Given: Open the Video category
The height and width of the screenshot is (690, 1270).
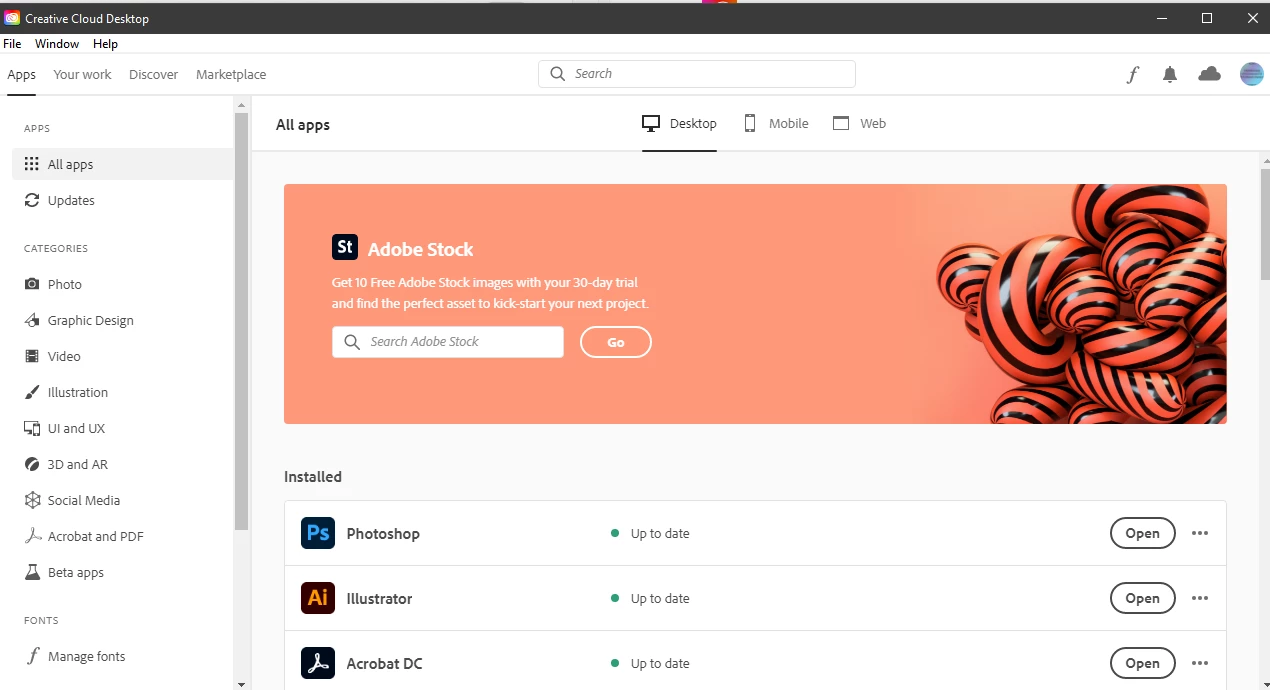Looking at the screenshot, I should point(122,356).
